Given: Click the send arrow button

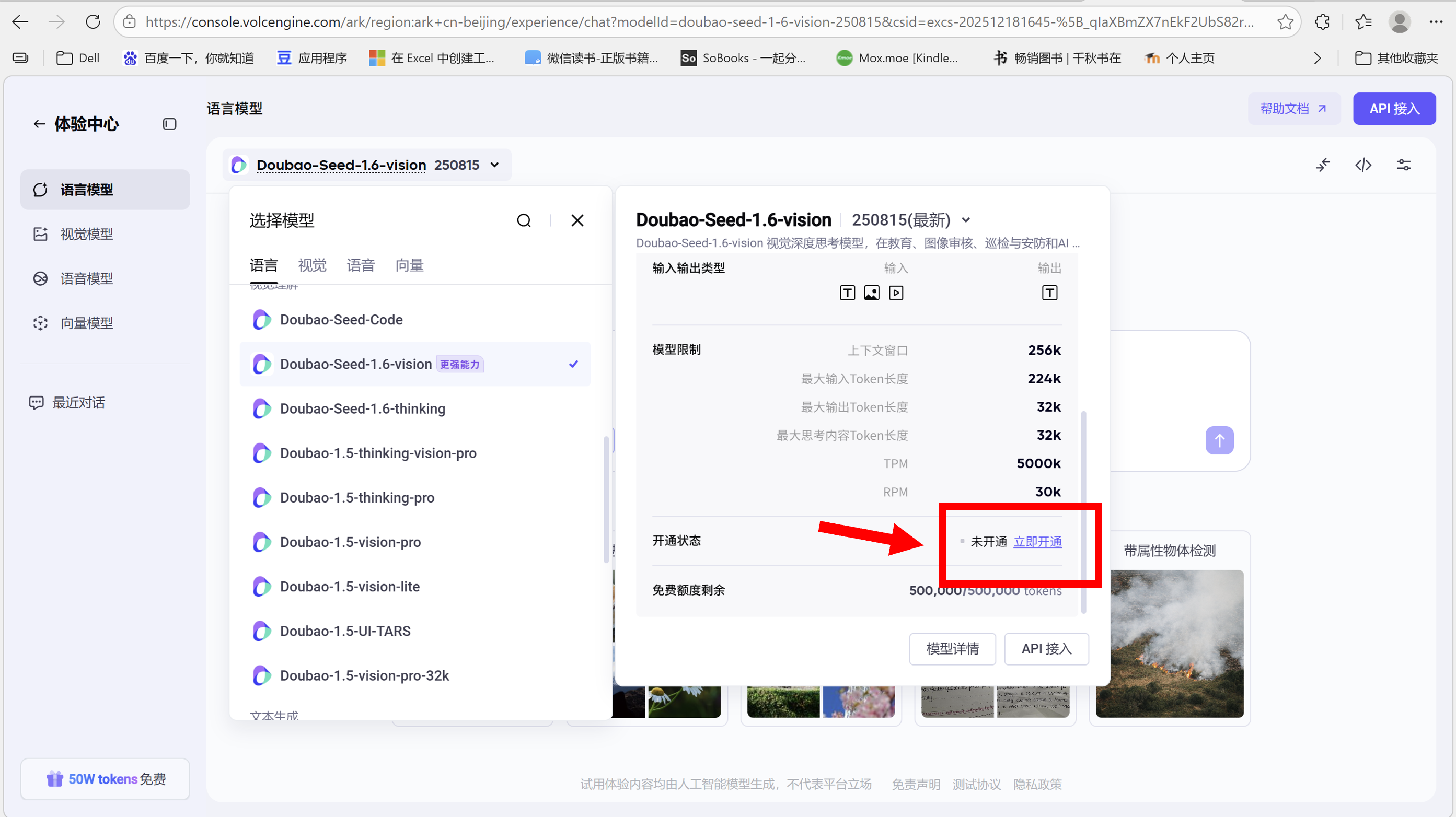Looking at the screenshot, I should click(1219, 440).
